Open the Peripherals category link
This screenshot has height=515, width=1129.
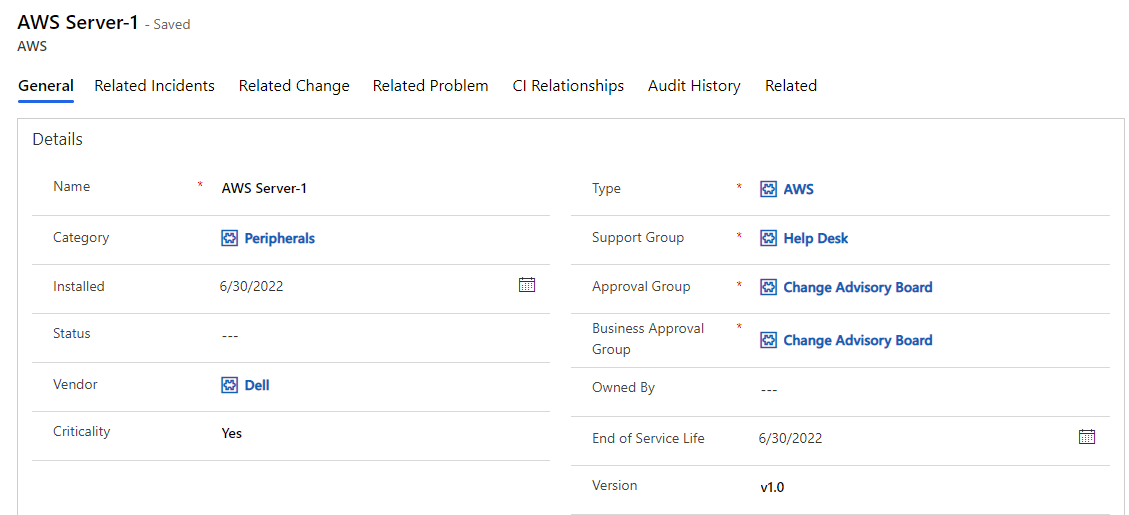pyautogui.click(x=280, y=238)
